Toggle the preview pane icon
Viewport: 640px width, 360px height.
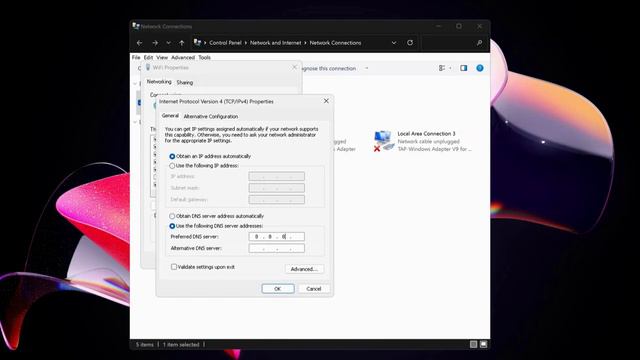tap(464, 68)
